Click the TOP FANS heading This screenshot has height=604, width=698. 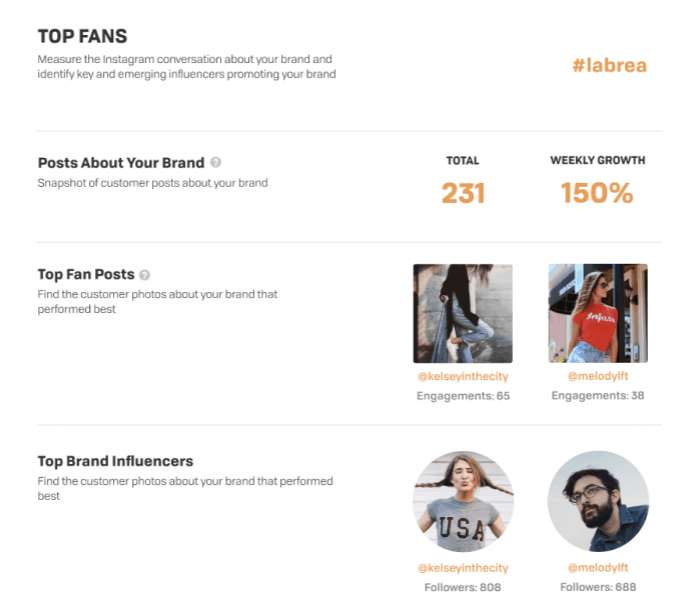pyautogui.click(x=83, y=37)
